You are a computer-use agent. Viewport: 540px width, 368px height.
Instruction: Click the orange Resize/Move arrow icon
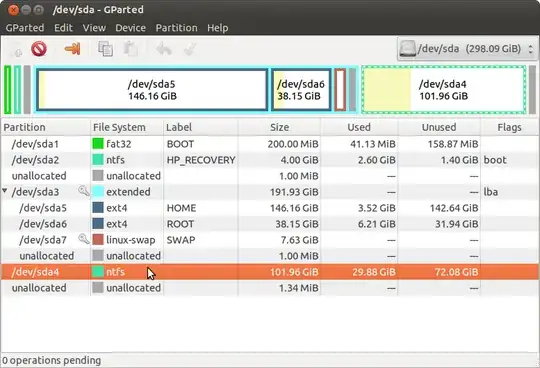tap(72, 49)
